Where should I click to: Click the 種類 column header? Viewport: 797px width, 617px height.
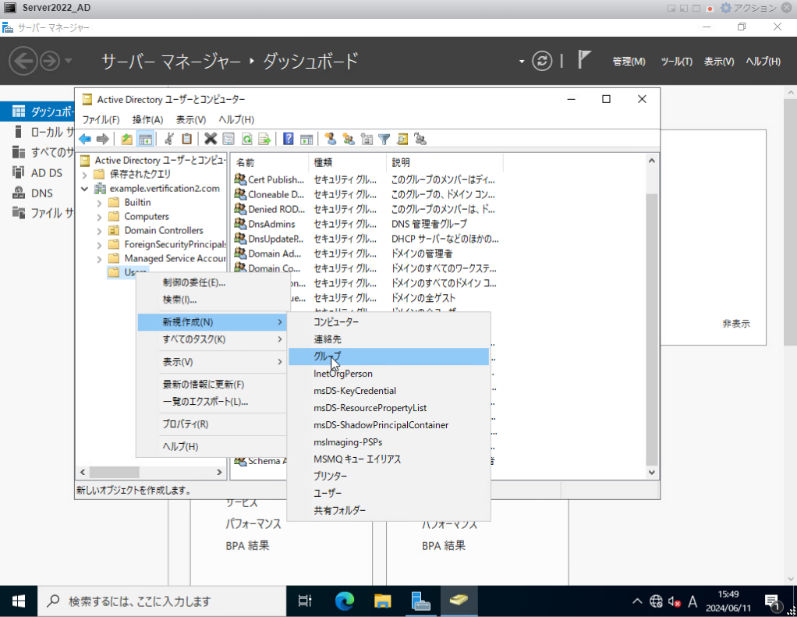pos(347,162)
